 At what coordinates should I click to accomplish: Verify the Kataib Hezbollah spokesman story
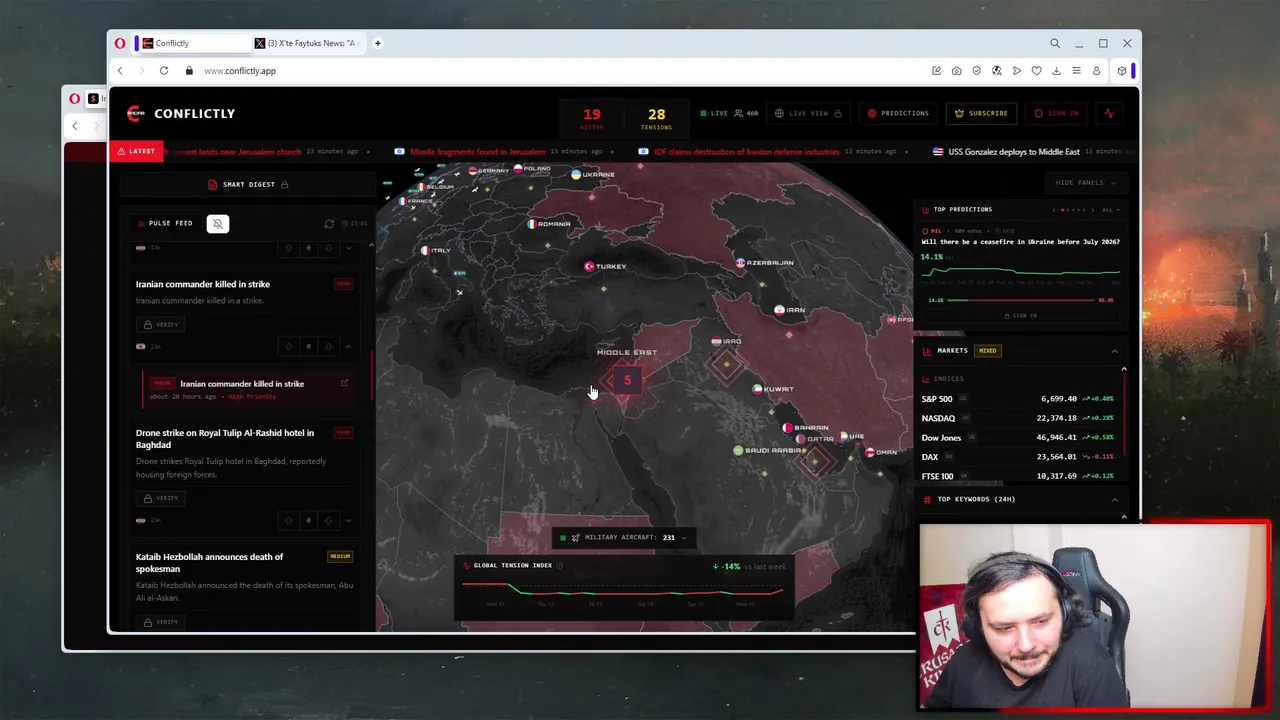(x=160, y=622)
